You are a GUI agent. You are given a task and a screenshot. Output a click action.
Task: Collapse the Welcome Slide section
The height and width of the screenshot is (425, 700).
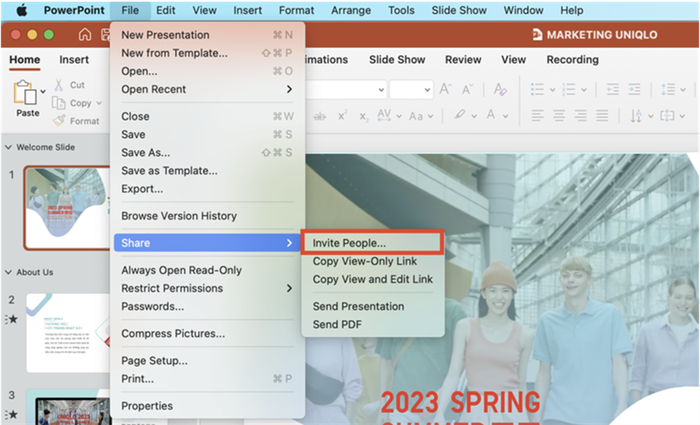point(8,147)
